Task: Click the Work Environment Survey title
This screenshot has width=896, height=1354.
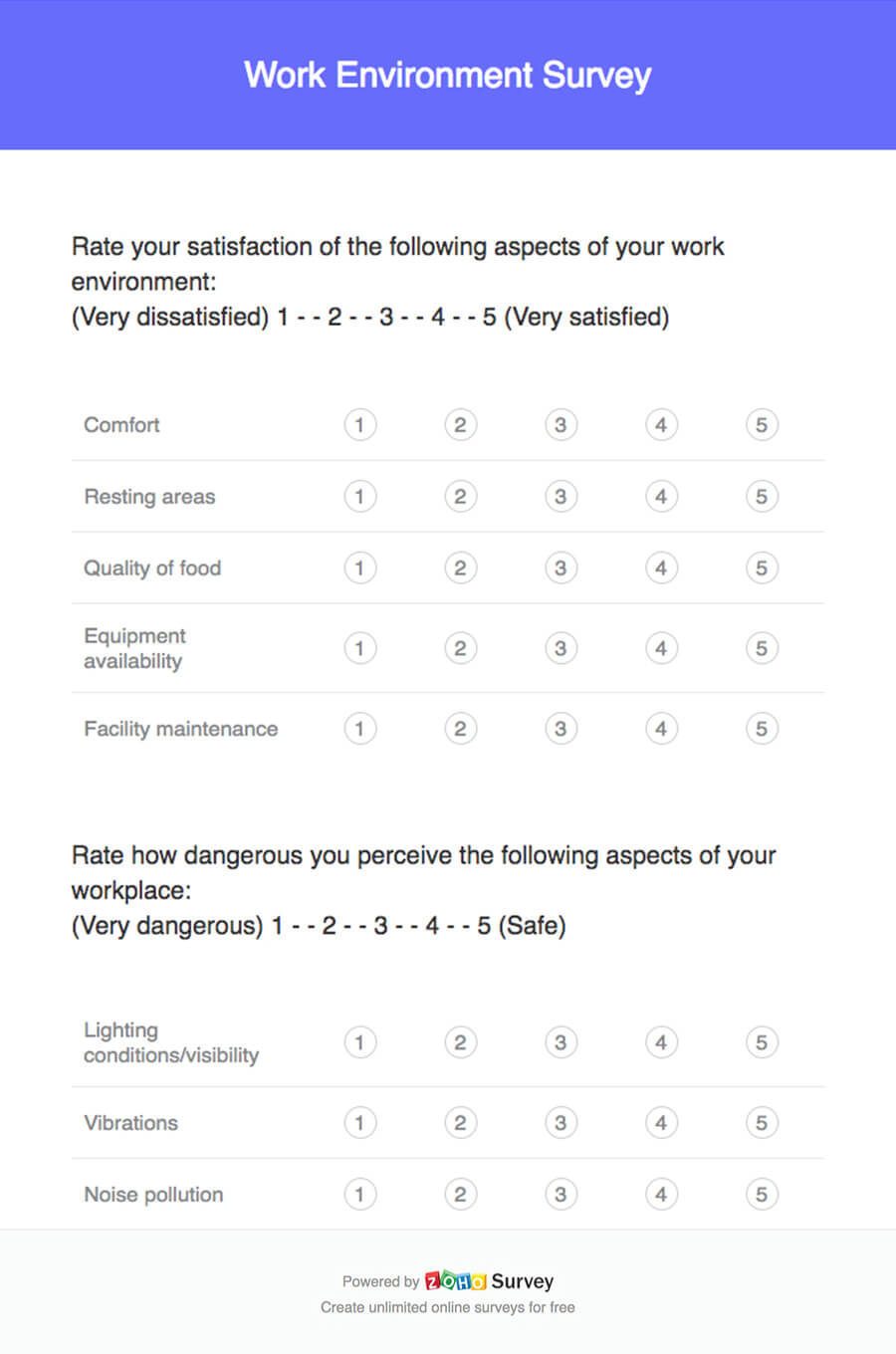Action: (x=448, y=76)
